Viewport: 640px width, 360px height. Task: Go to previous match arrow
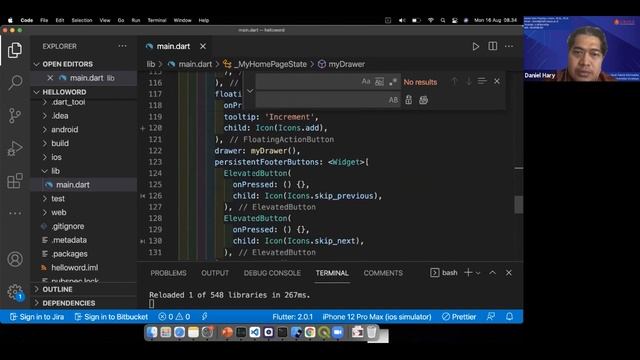pyautogui.click(x=454, y=81)
